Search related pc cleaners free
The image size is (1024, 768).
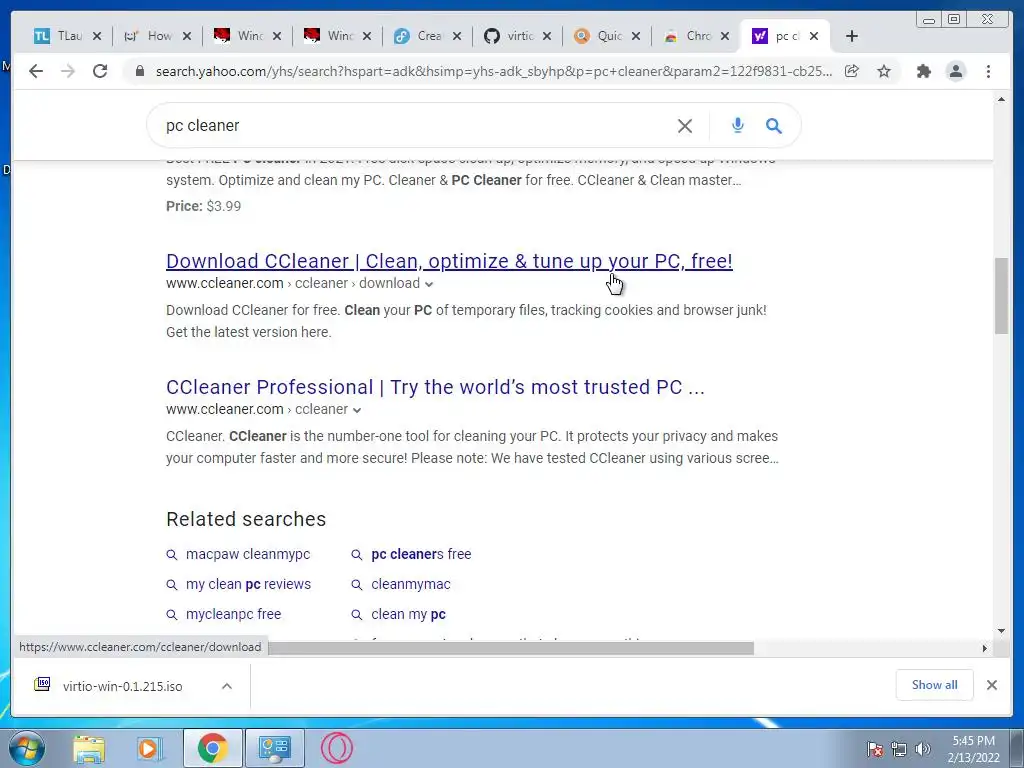click(x=421, y=554)
